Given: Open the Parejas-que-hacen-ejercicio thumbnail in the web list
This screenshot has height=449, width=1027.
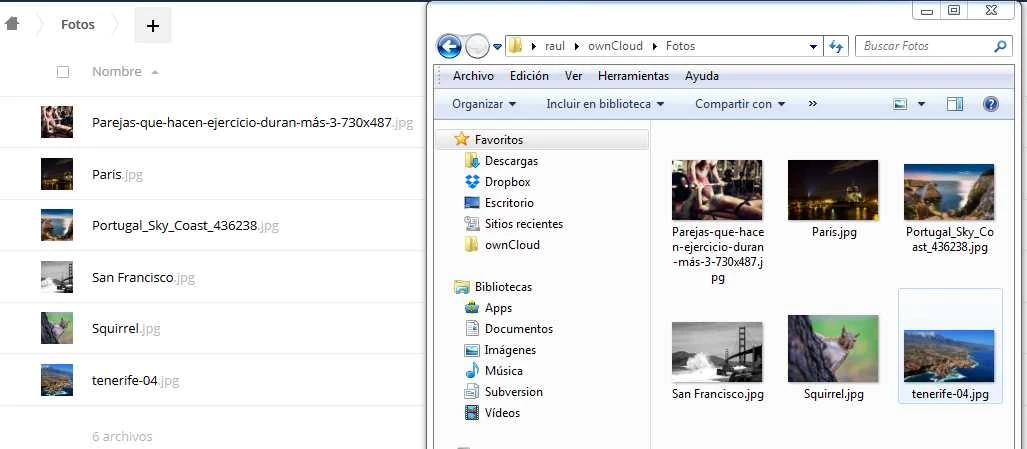Looking at the screenshot, I should coord(57,122).
